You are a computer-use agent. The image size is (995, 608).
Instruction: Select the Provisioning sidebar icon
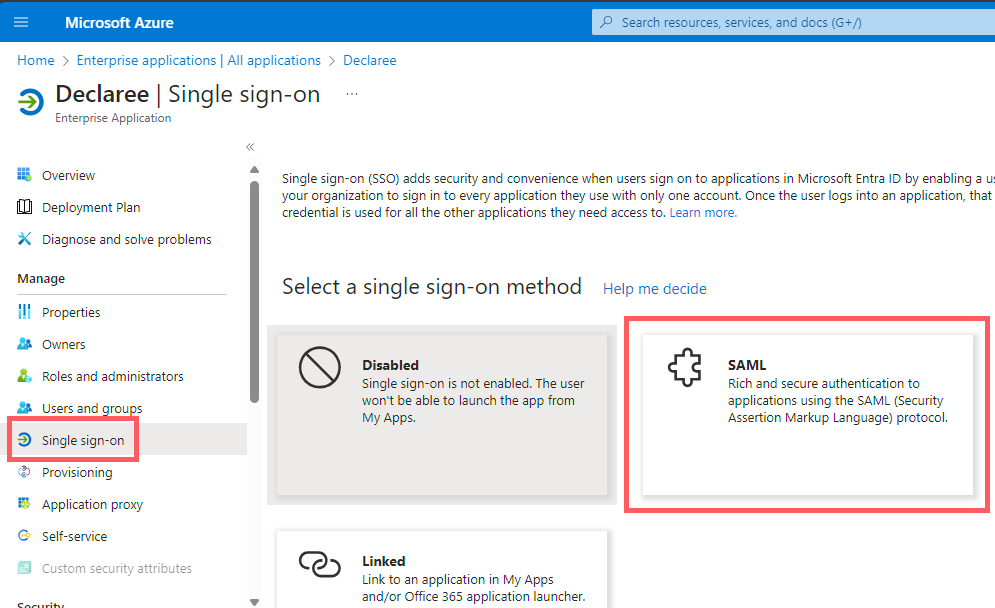pyautogui.click(x=22, y=472)
